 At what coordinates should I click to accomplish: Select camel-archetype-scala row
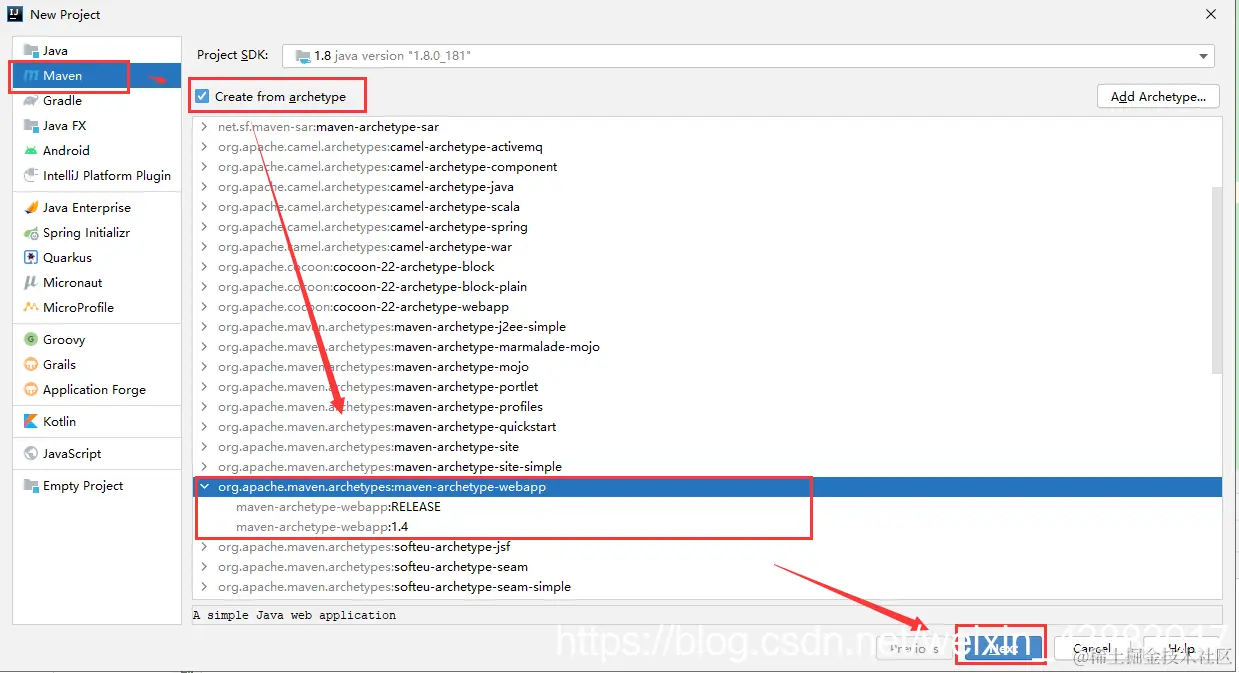click(708, 207)
